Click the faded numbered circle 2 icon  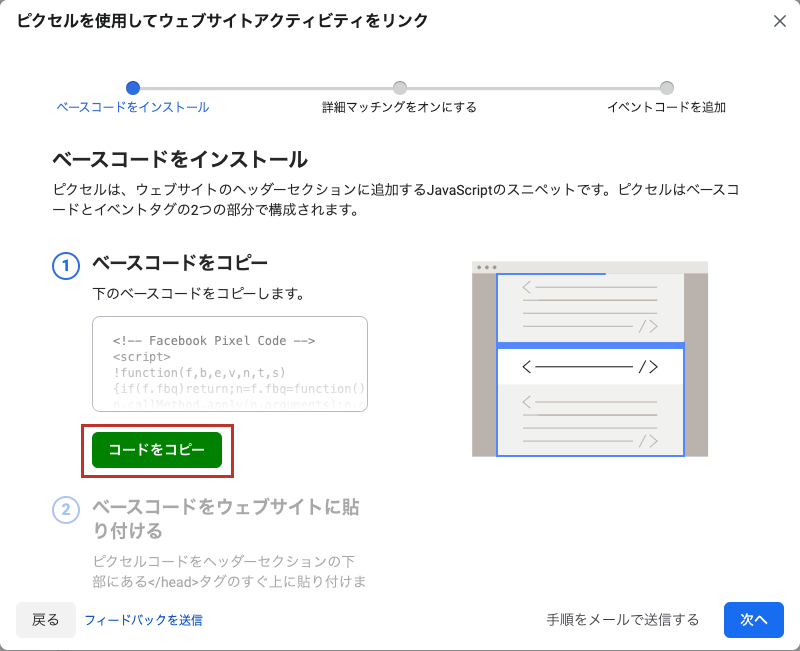(x=65, y=510)
